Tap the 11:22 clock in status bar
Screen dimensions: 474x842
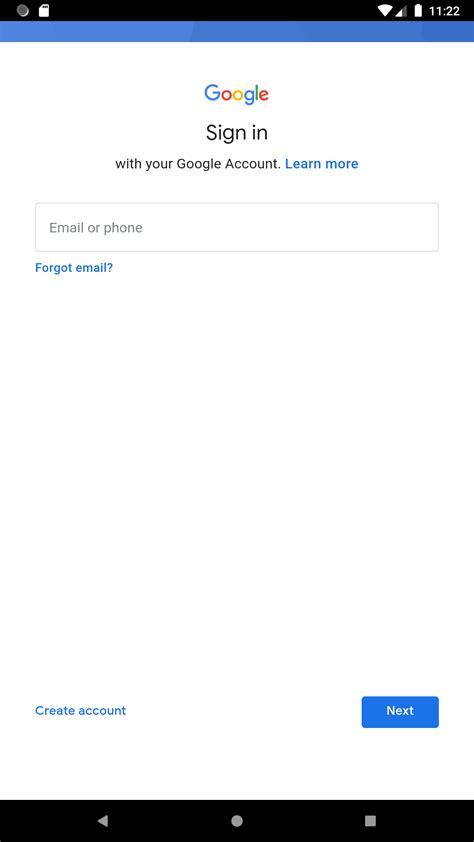(x=444, y=11)
